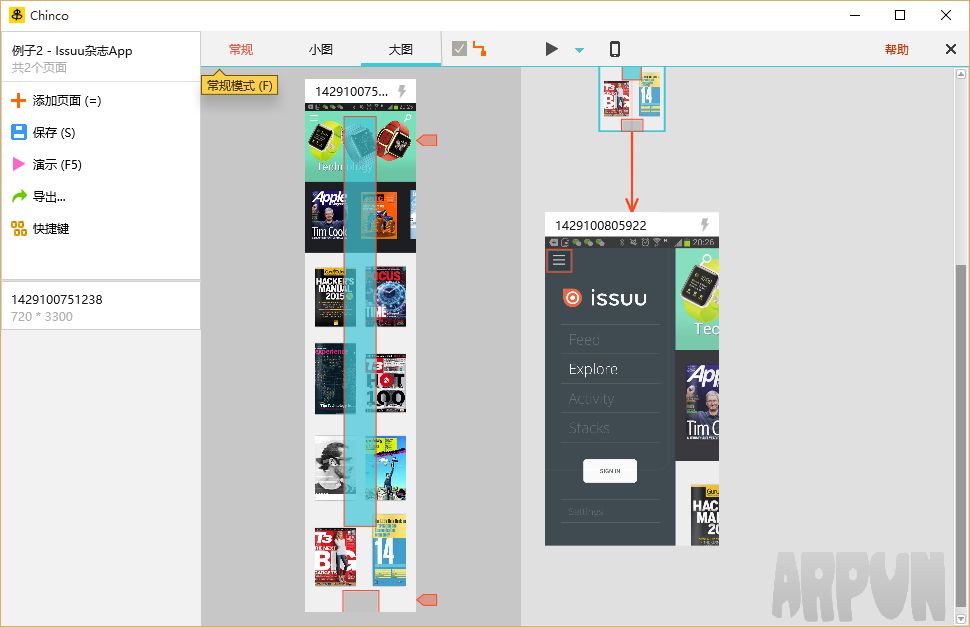970x627 pixels.
Task: Switch to the 小图 (small image) tab
Action: point(320,49)
